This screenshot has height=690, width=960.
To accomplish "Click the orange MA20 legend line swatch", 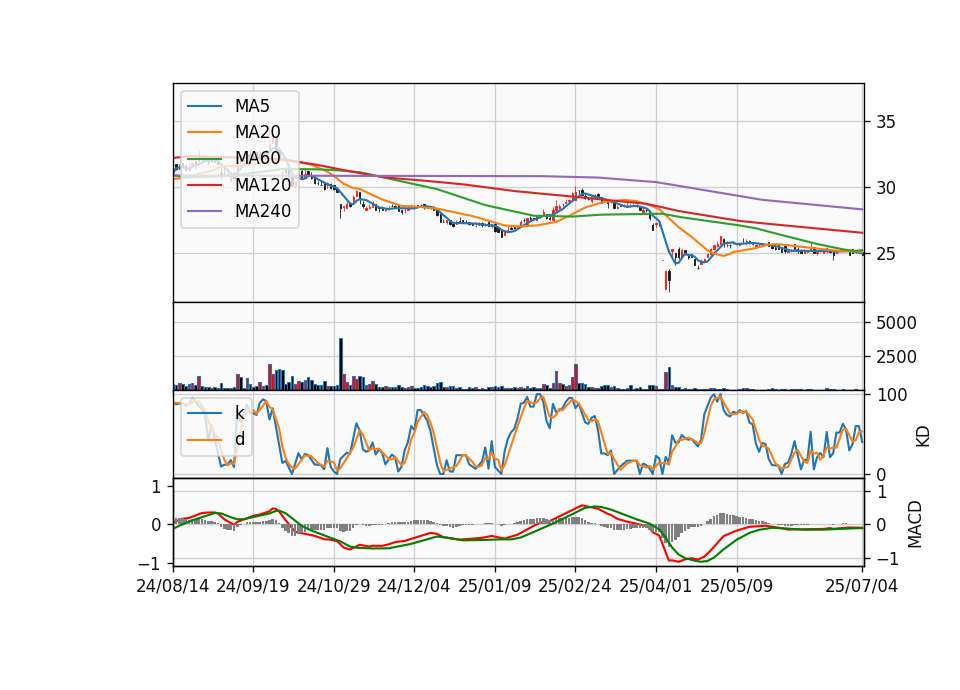I will coord(204,132).
